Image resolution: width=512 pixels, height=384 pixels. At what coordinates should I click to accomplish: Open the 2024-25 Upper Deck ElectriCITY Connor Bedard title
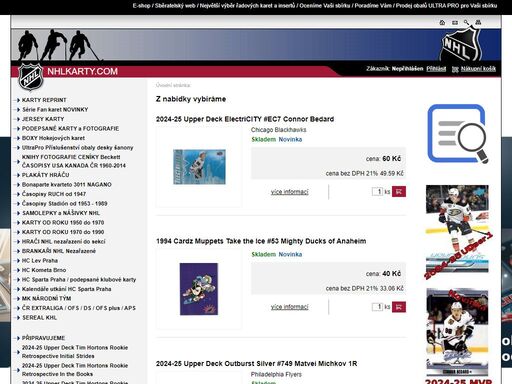pyautogui.click(x=245, y=119)
